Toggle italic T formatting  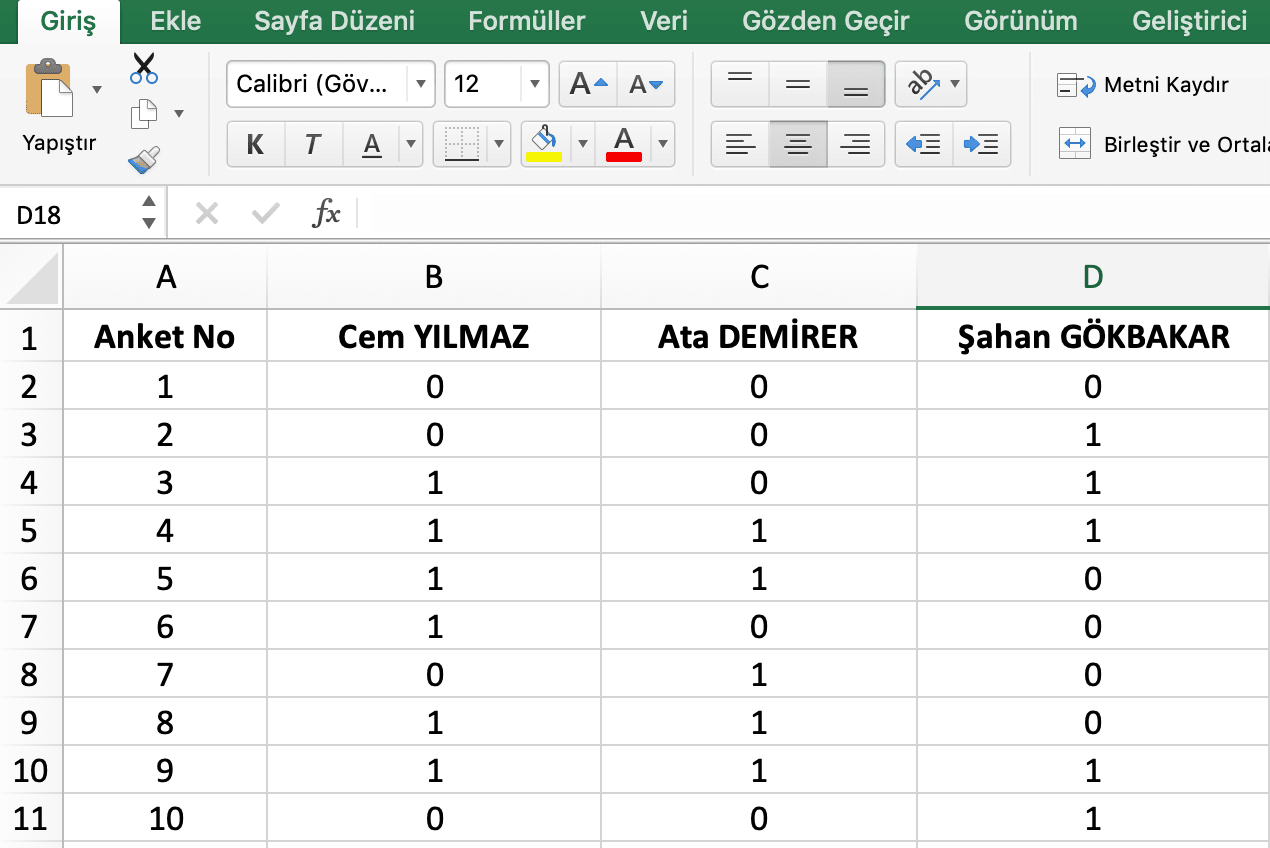313,145
